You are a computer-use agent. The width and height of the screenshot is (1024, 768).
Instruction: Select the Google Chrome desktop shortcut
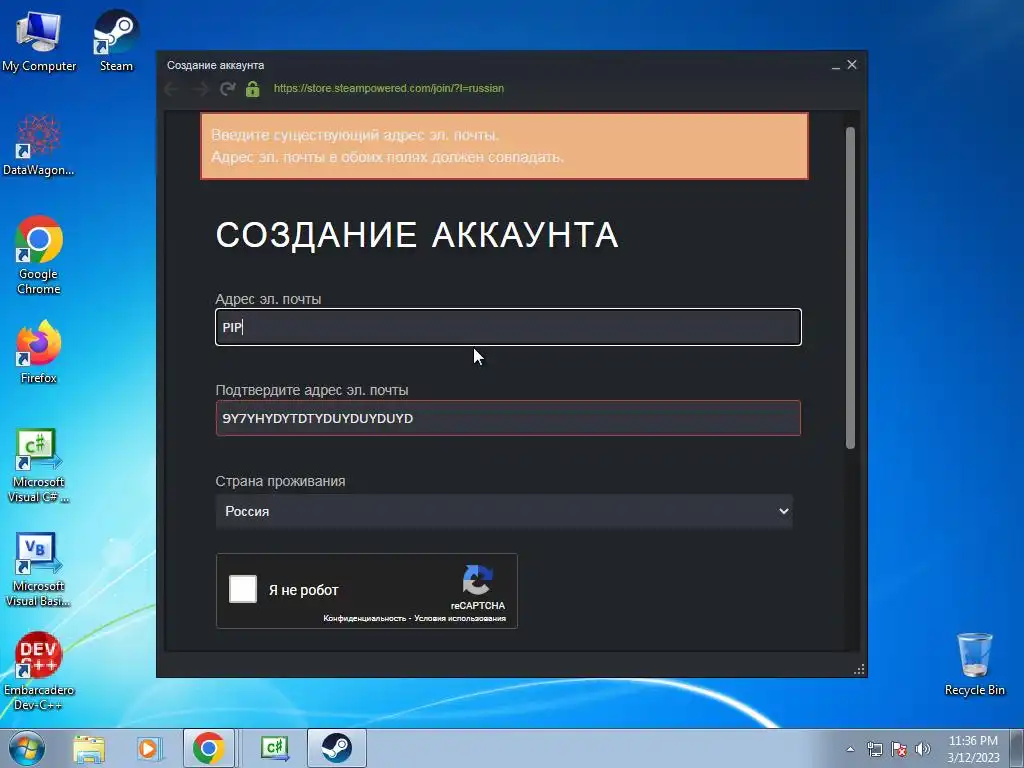tap(39, 255)
